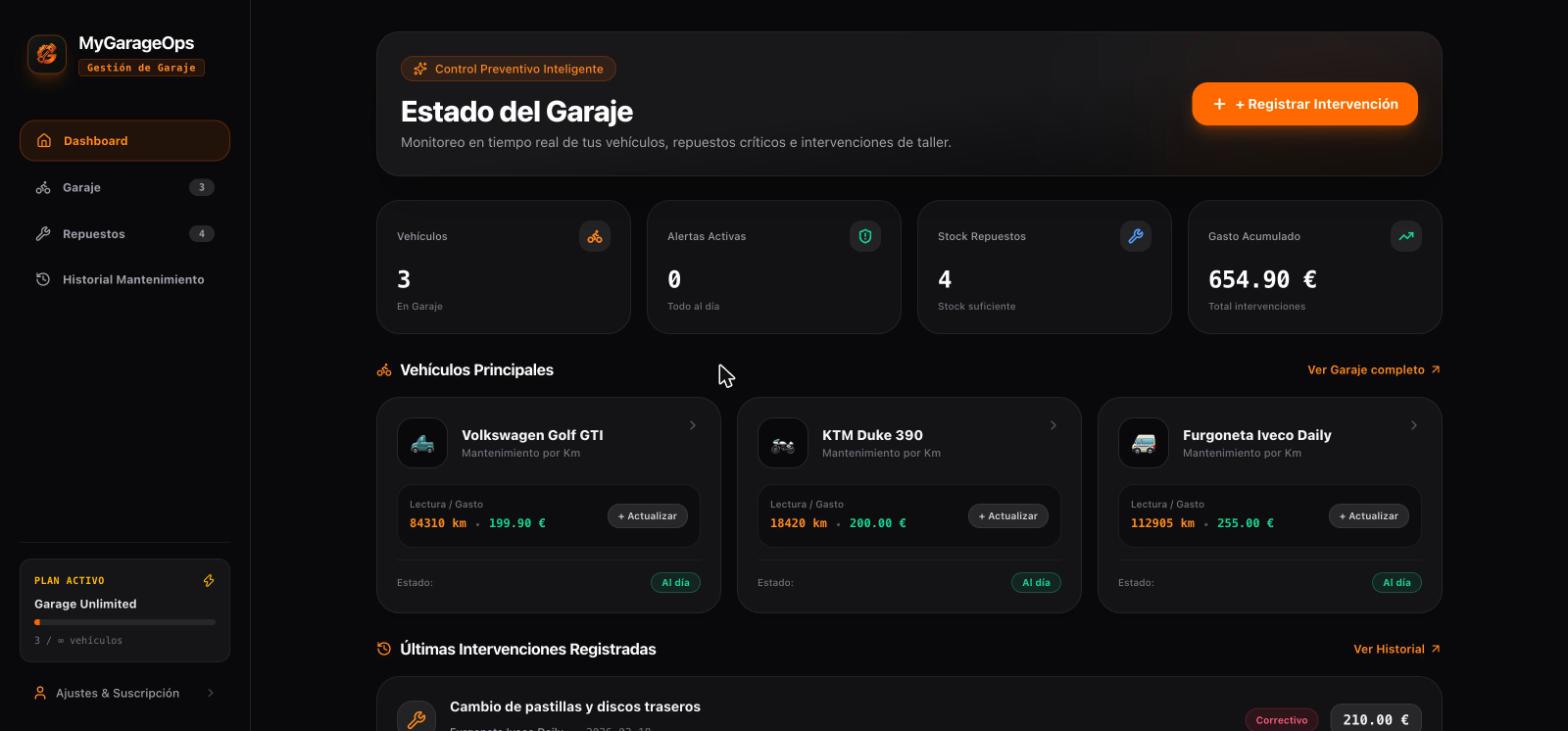Click the Correctivo tag
The image size is (1568, 731).
[1281, 720]
